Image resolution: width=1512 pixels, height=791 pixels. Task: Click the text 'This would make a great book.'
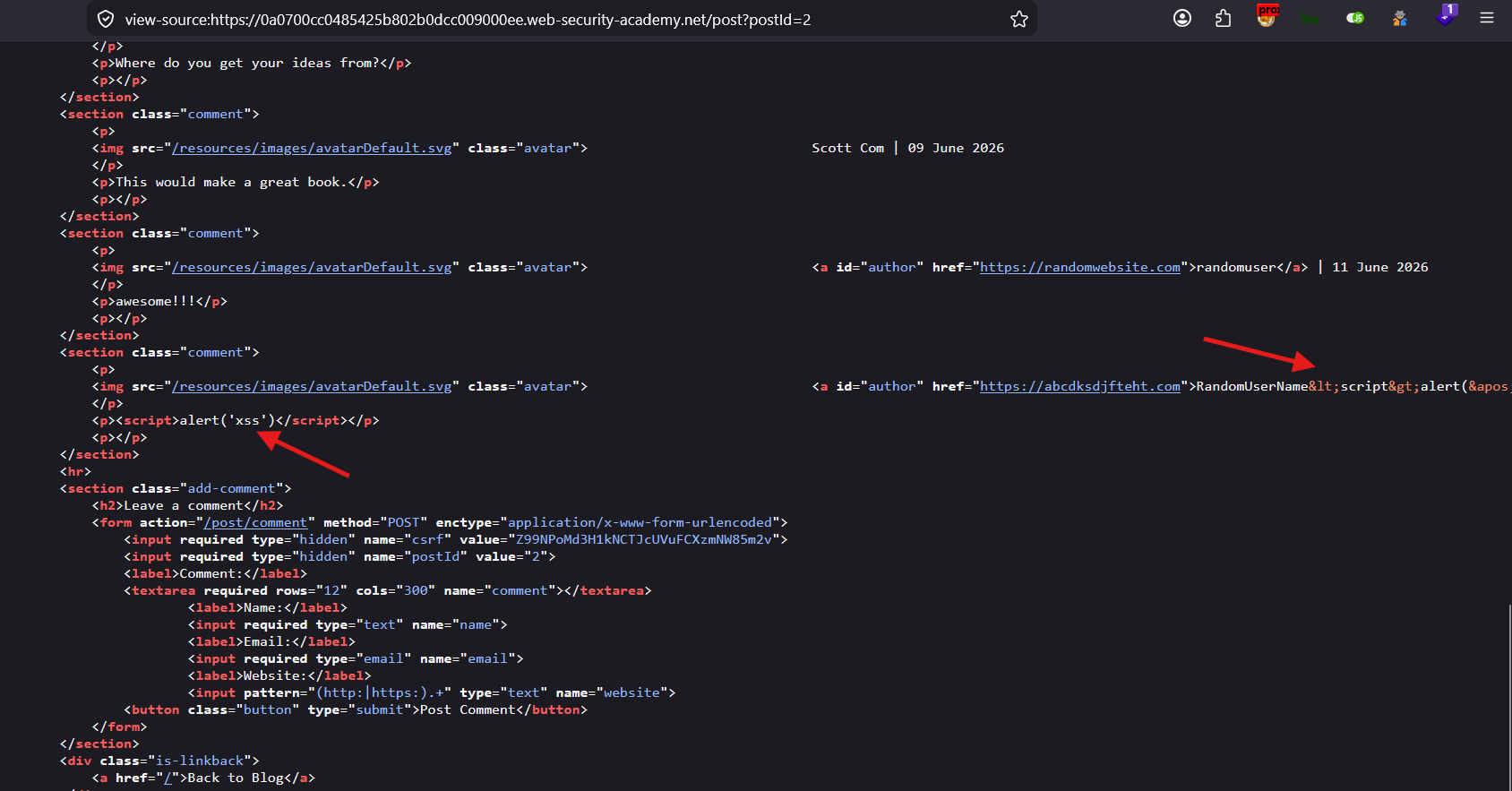click(x=231, y=182)
